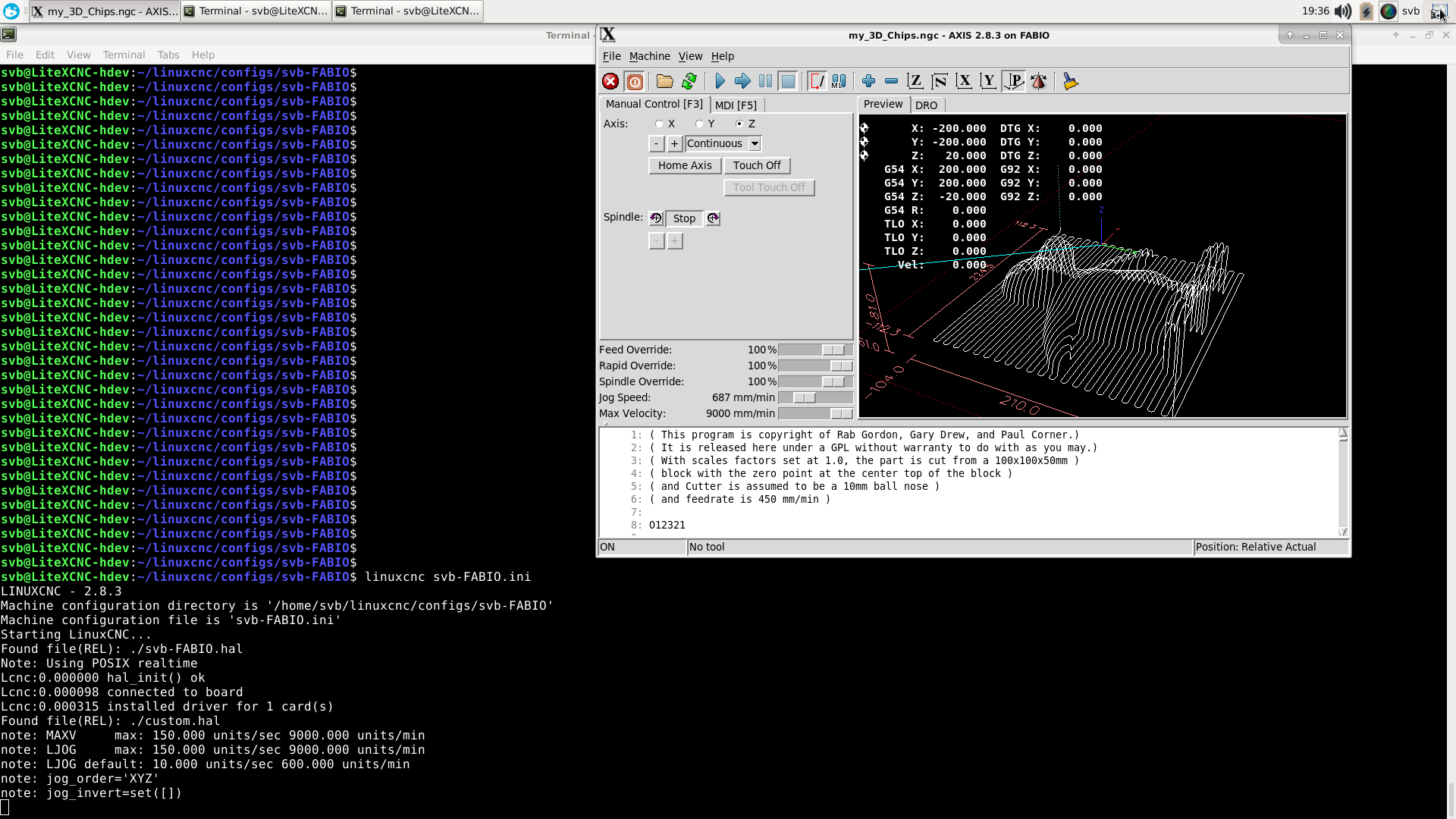Clear live plot with broom icon
The height and width of the screenshot is (819, 1456).
click(x=1070, y=81)
